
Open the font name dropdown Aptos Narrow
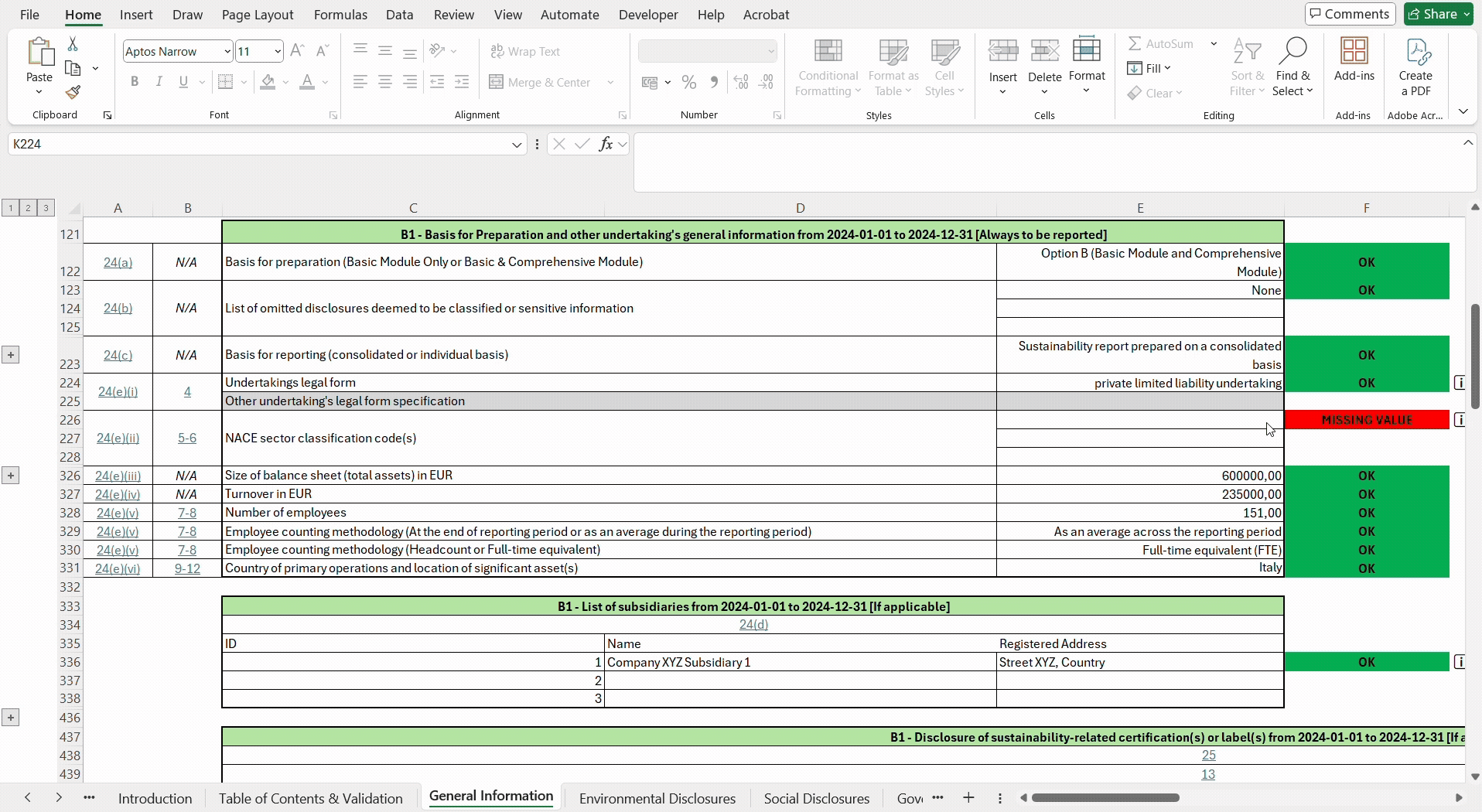178,51
